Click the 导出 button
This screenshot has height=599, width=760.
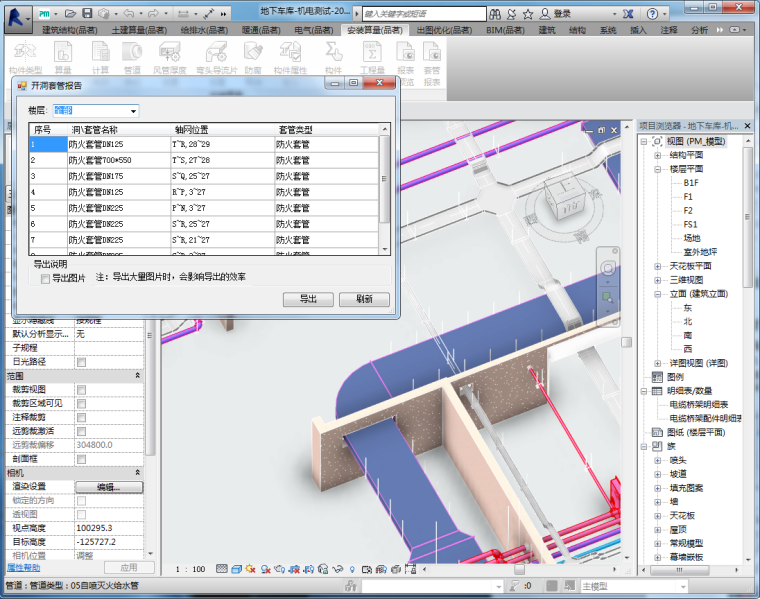click(308, 300)
